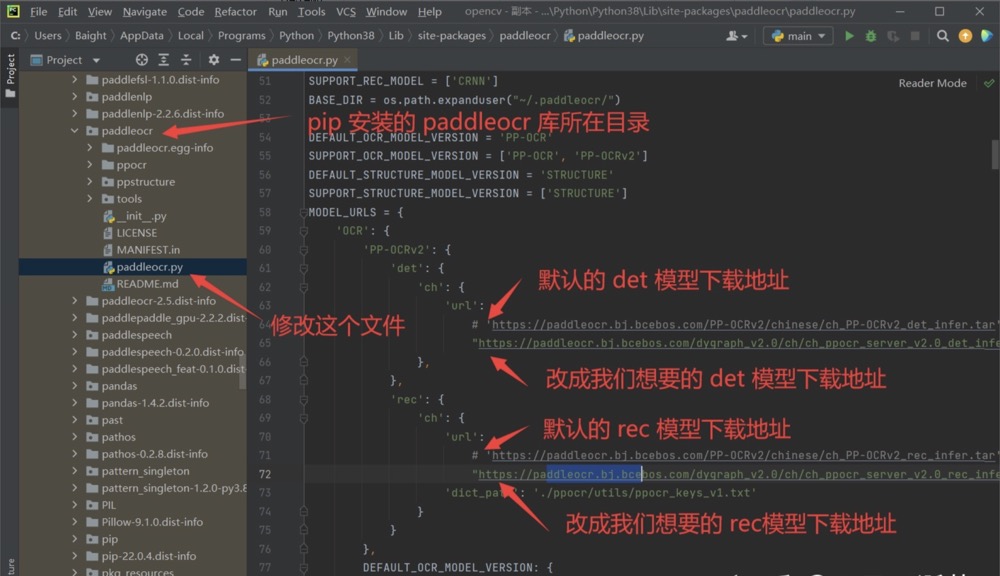The height and width of the screenshot is (576, 1000).
Task: Click the AppData breadcrumb
Action: click(142, 36)
